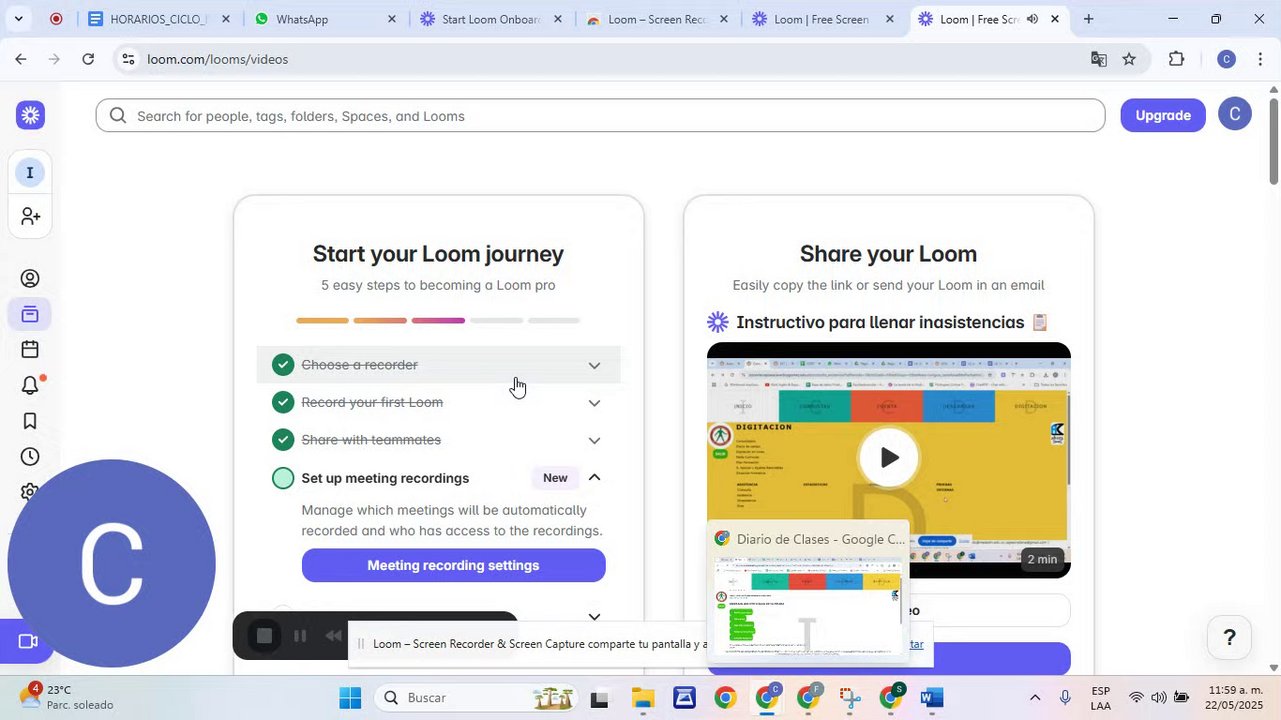Switch to the Loom – Screen Recorder tab

coord(658,19)
